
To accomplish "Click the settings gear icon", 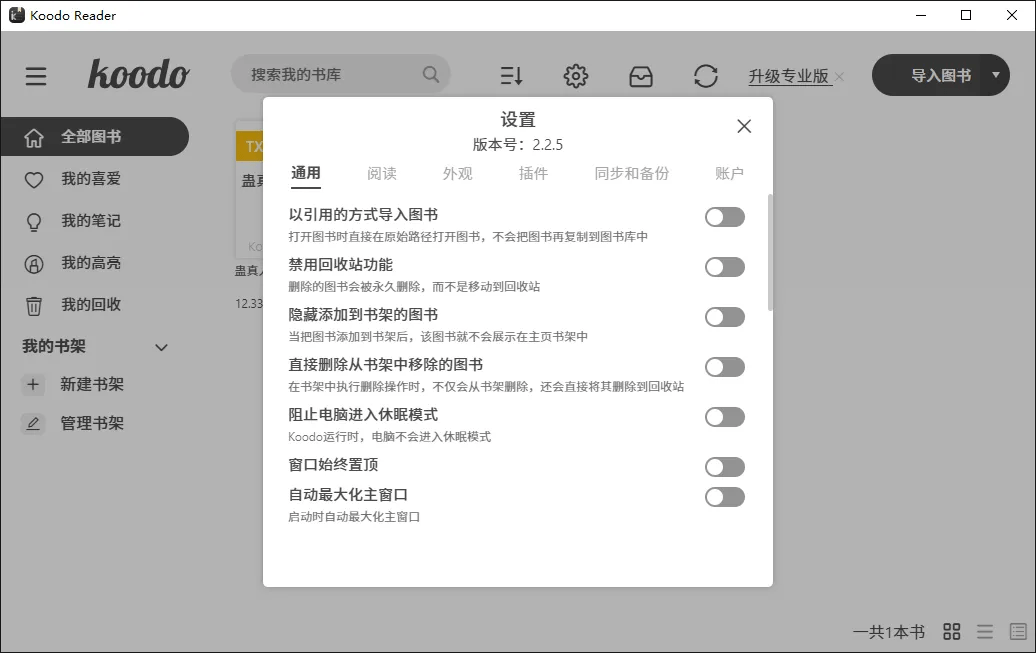I will (x=575, y=76).
